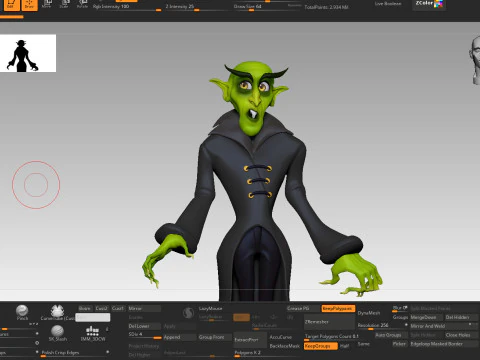Toggle the Same option
Viewport: 480px width, 360px height.
[x=364, y=344]
